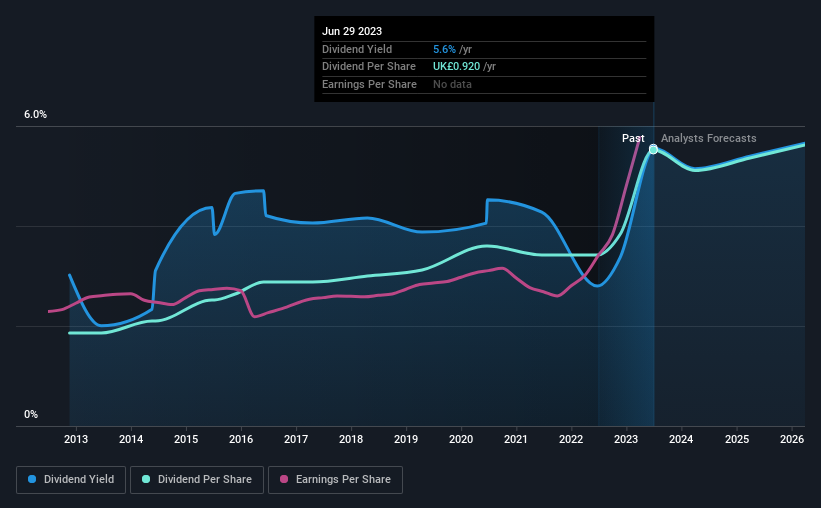Click the tooltip date 'Jun 29 2023'

coord(352,31)
